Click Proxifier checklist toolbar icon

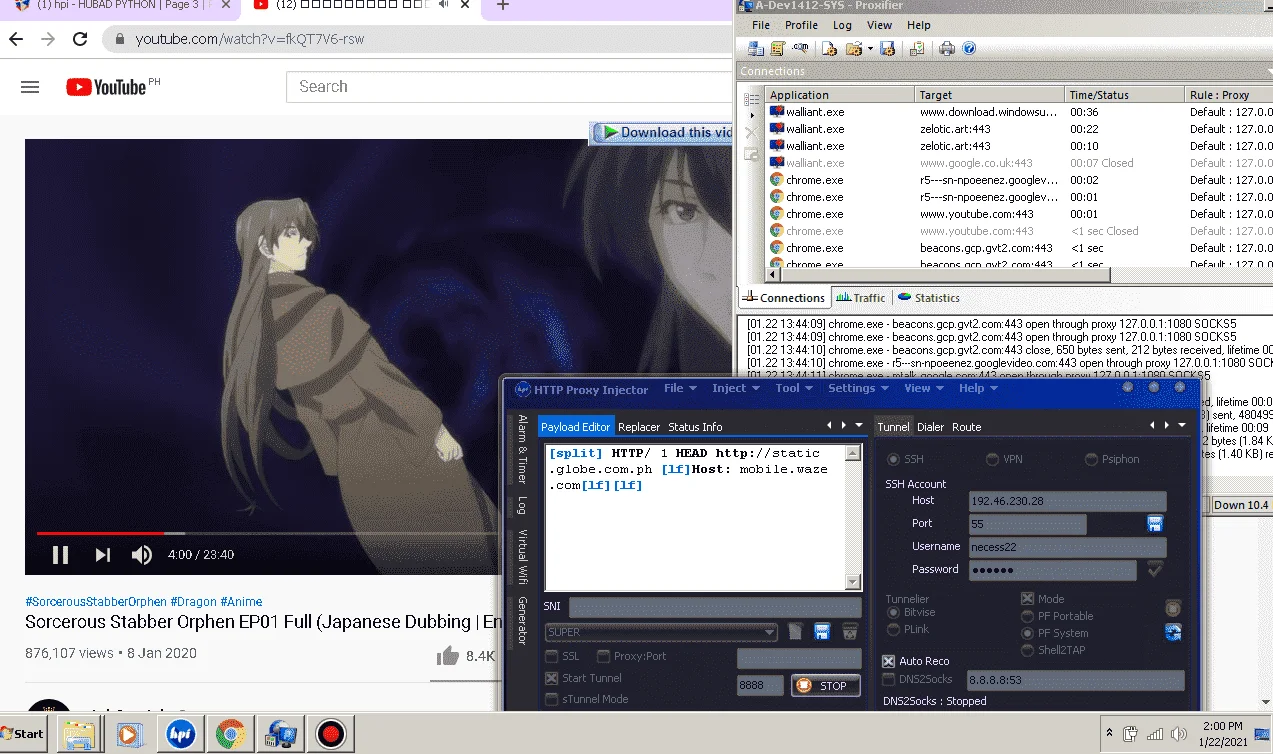[x=917, y=48]
